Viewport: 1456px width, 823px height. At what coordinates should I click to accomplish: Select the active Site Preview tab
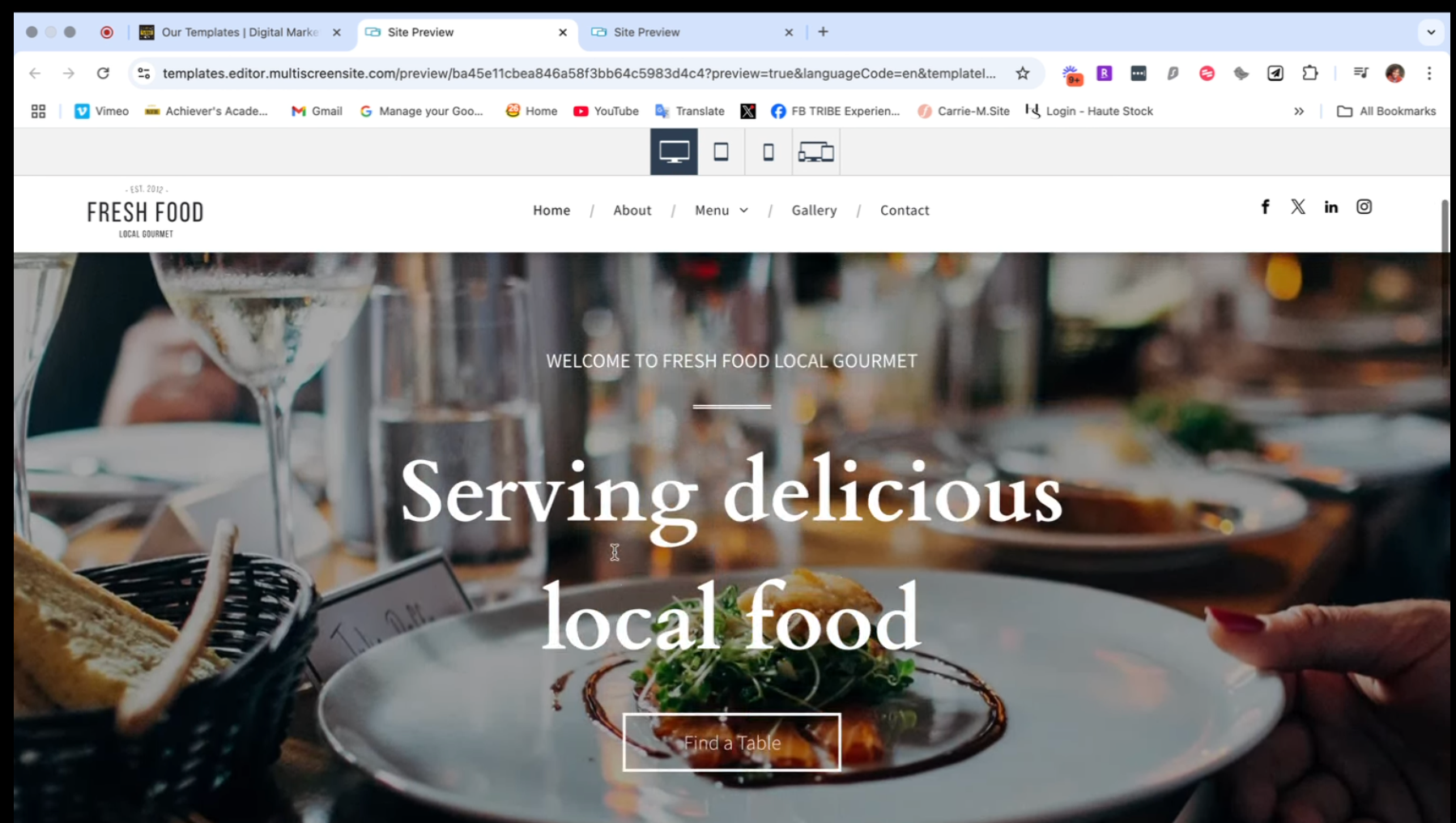coord(466,32)
